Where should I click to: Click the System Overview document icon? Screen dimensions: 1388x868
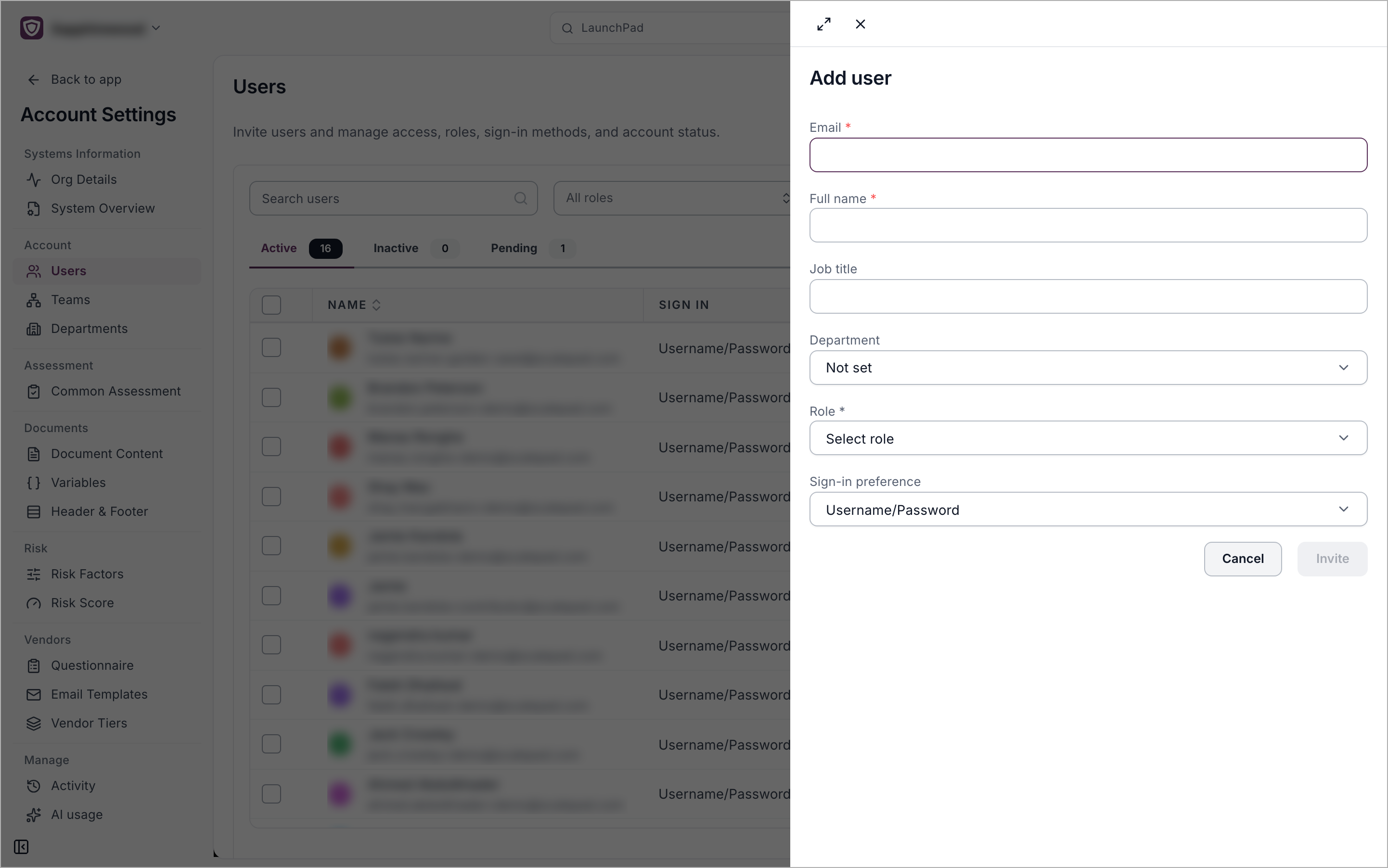click(x=34, y=208)
